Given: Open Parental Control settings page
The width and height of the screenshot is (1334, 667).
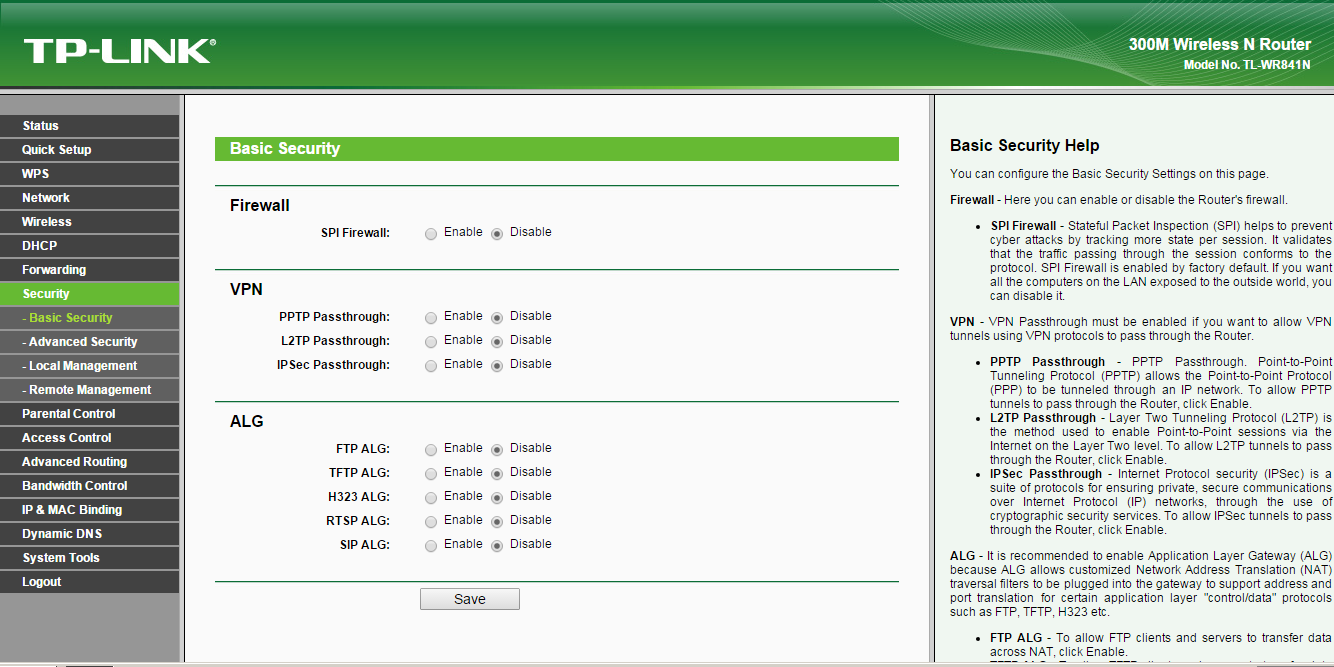Looking at the screenshot, I should tap(69, 414).
